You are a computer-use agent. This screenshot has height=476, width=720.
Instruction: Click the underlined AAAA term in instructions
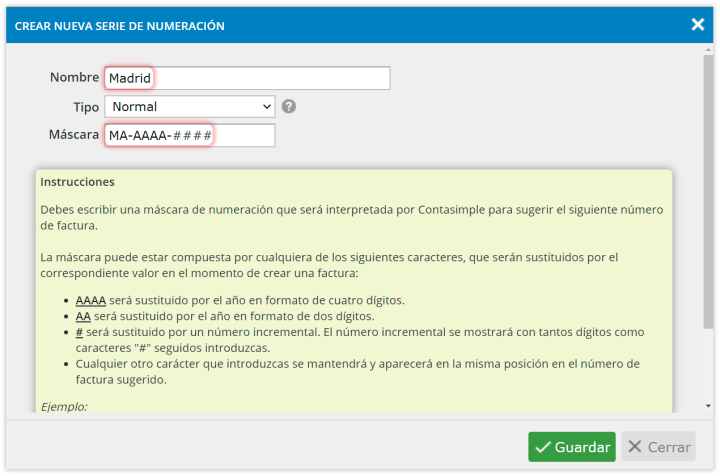pyautogui.click(x=90, y=300)
